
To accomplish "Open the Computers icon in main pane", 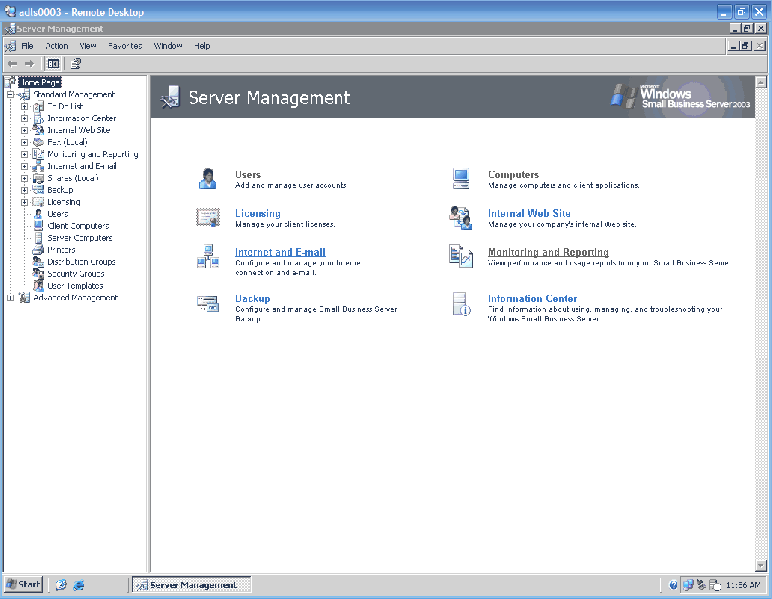I will coord(461,179).
